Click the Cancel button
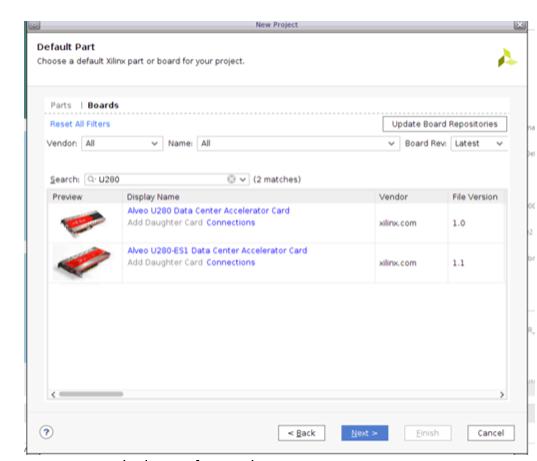The width and height of the screenshot is (537, 461). pos(490,433)
